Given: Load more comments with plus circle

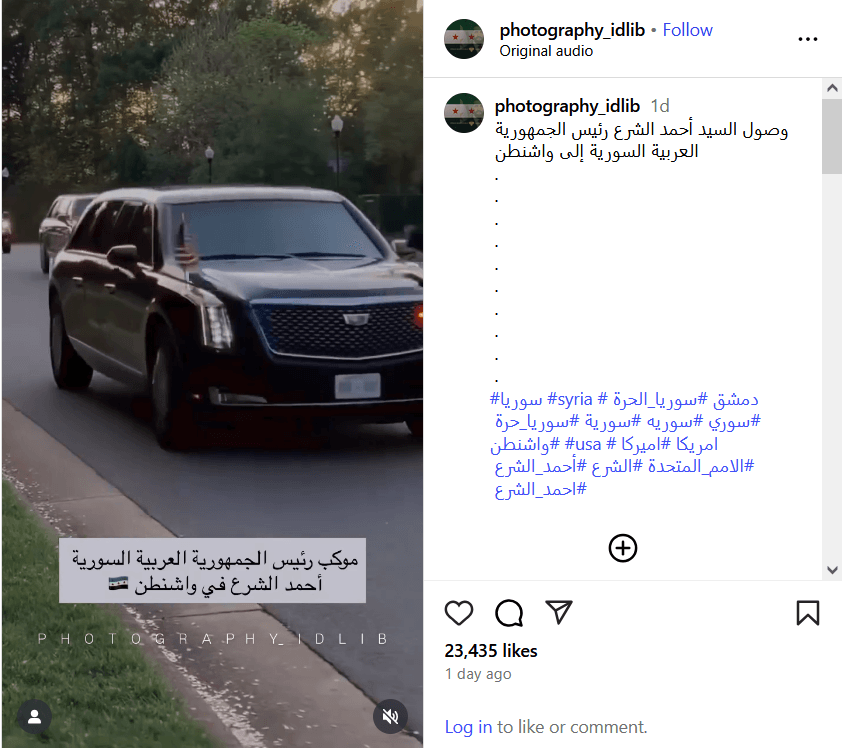Looking at the screenshot, I should pyautogui.click(x=622, y=548).
